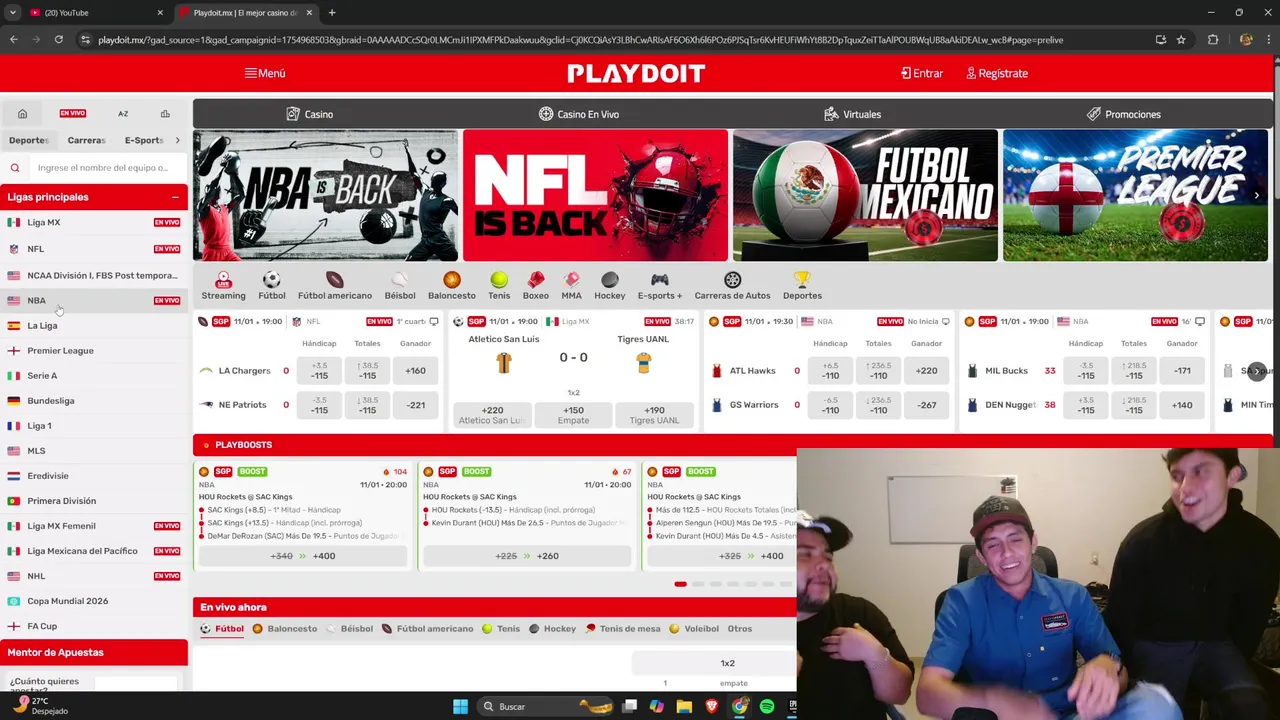Screen dimensions: 1280x720
Task: Switch En vivo ahora to Voleibol
Action: coord(694,629)
